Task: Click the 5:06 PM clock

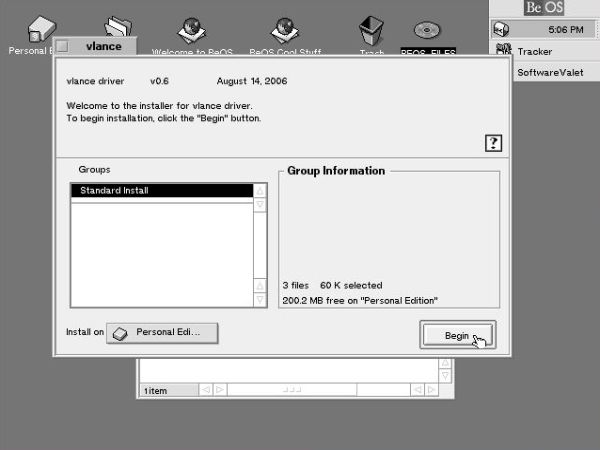Action: pos(566,29)
